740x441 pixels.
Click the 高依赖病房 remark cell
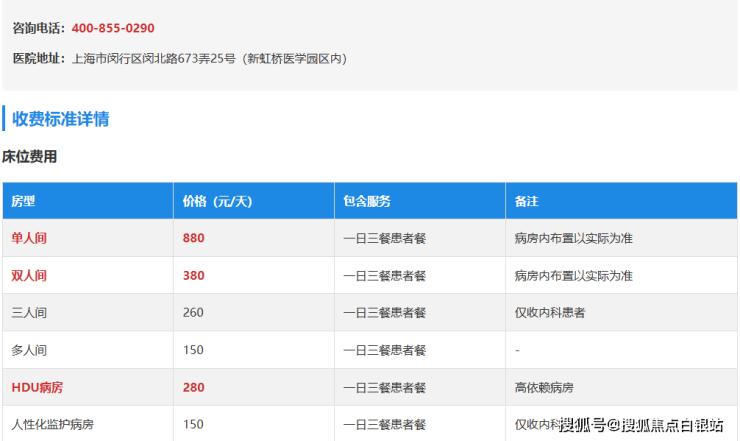(544, 387)
